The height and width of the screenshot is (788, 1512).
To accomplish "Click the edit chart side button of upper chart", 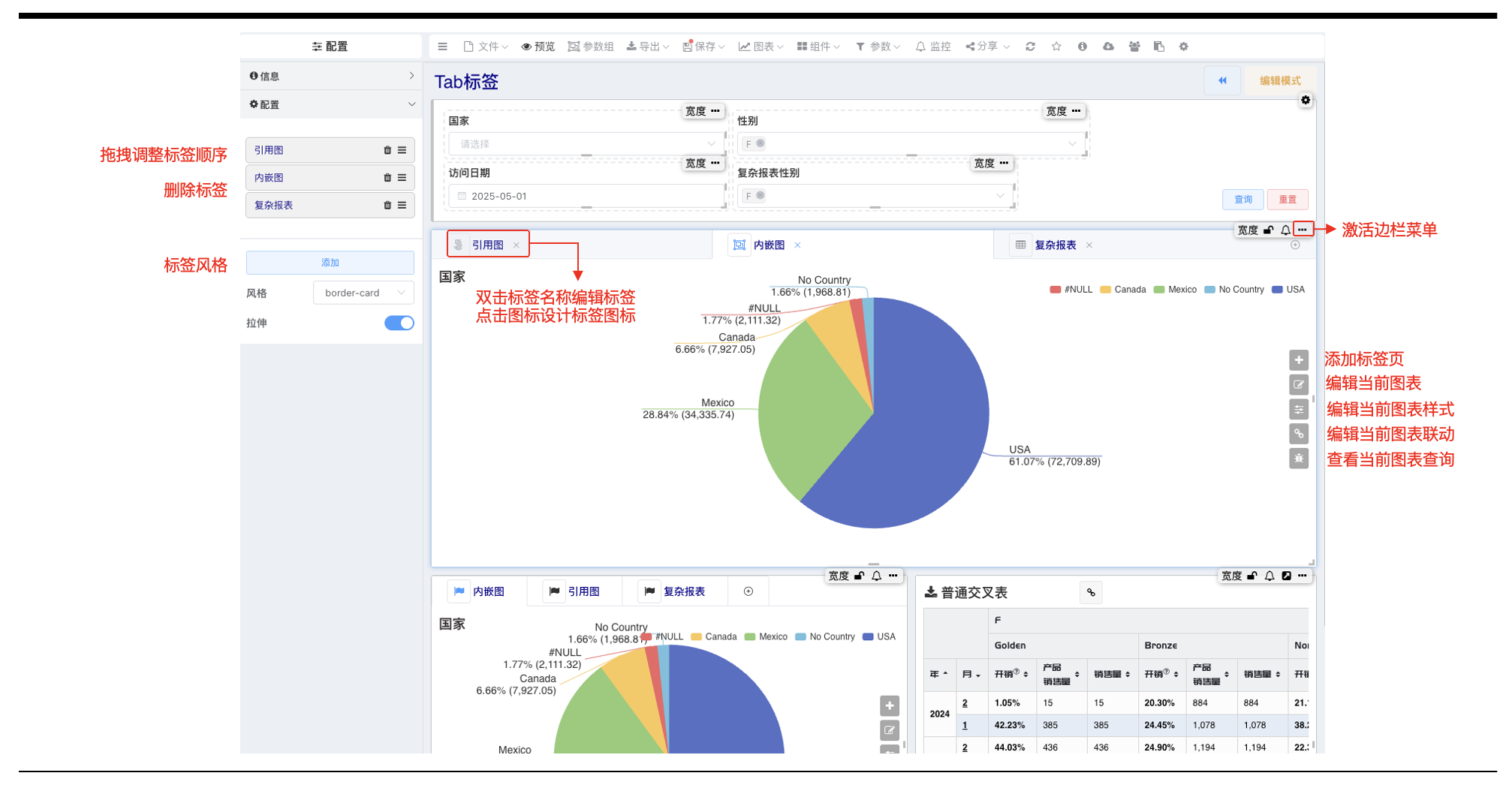I will (1299, 385).
